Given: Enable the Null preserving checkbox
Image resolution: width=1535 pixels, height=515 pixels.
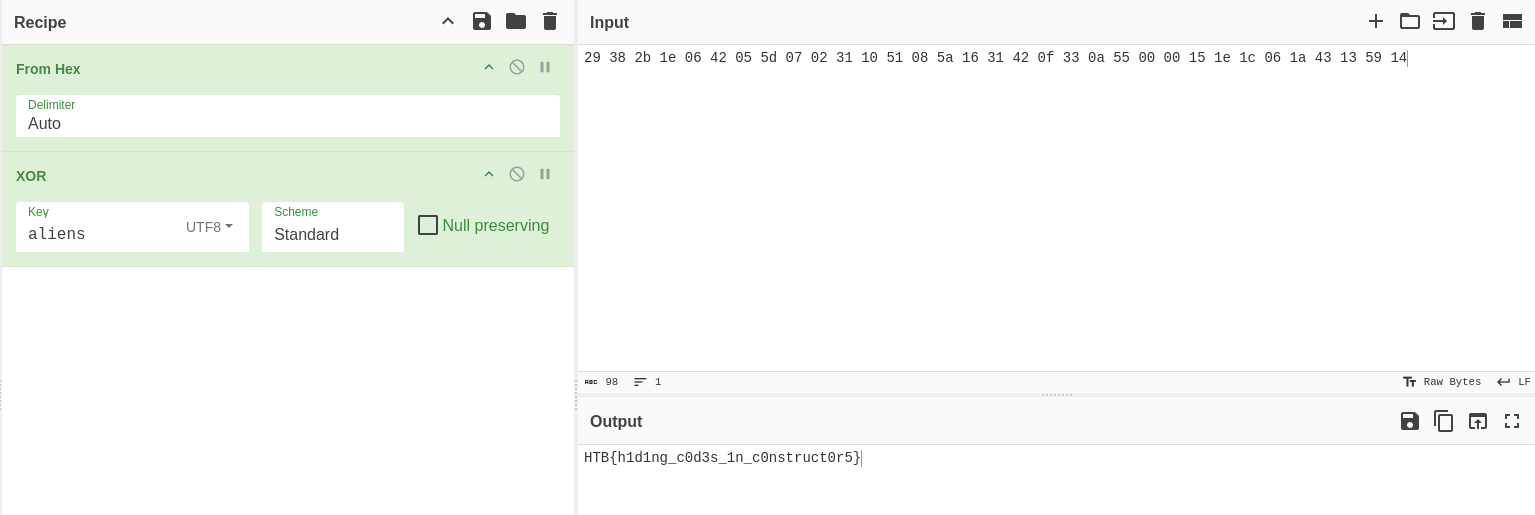Looking at the screenshot, I should click(428, 225).
